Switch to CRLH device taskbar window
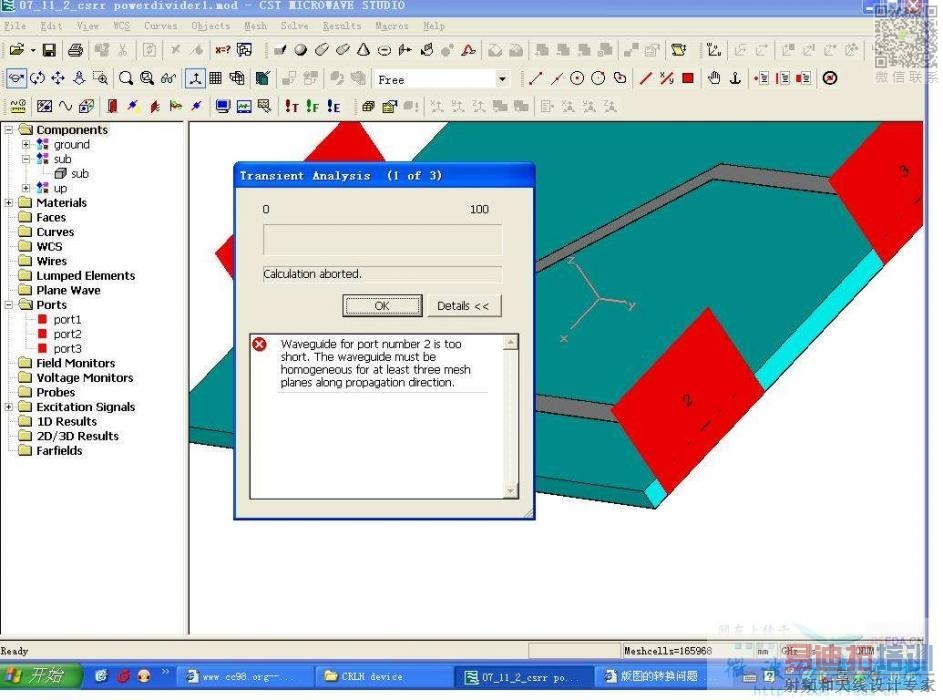 [x=384, y=677]
